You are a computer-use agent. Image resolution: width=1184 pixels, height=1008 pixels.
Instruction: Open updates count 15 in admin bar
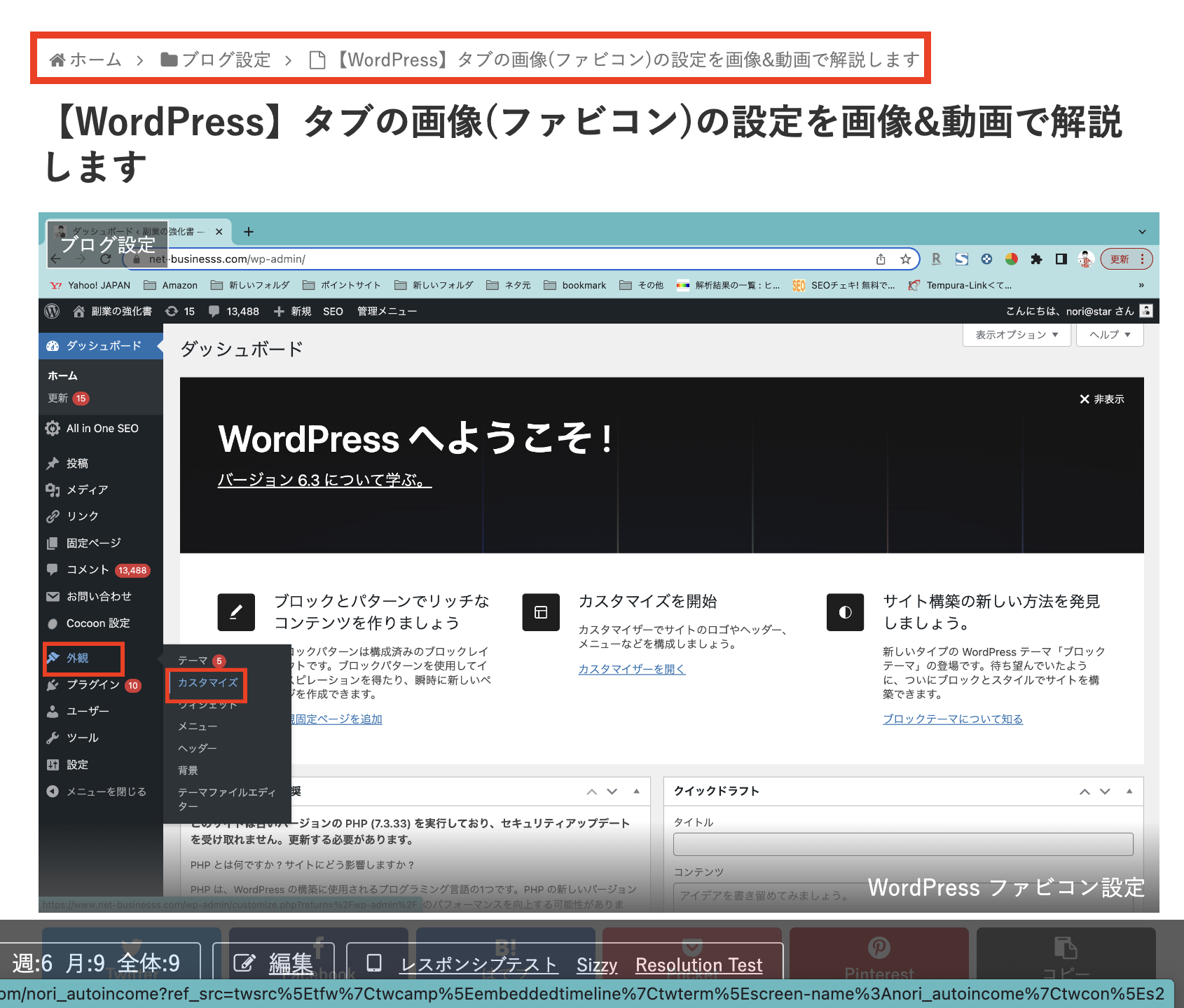(180, 311)
